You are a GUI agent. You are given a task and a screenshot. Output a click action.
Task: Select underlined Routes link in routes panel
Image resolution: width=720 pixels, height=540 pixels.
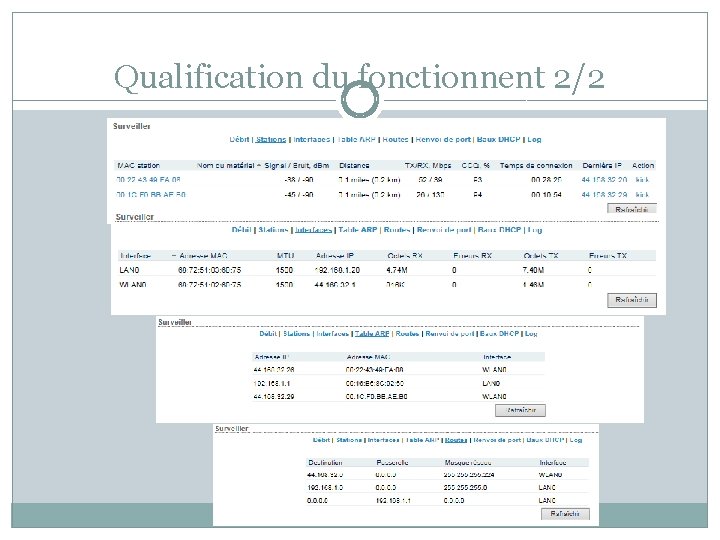click(x=456, y=440)
